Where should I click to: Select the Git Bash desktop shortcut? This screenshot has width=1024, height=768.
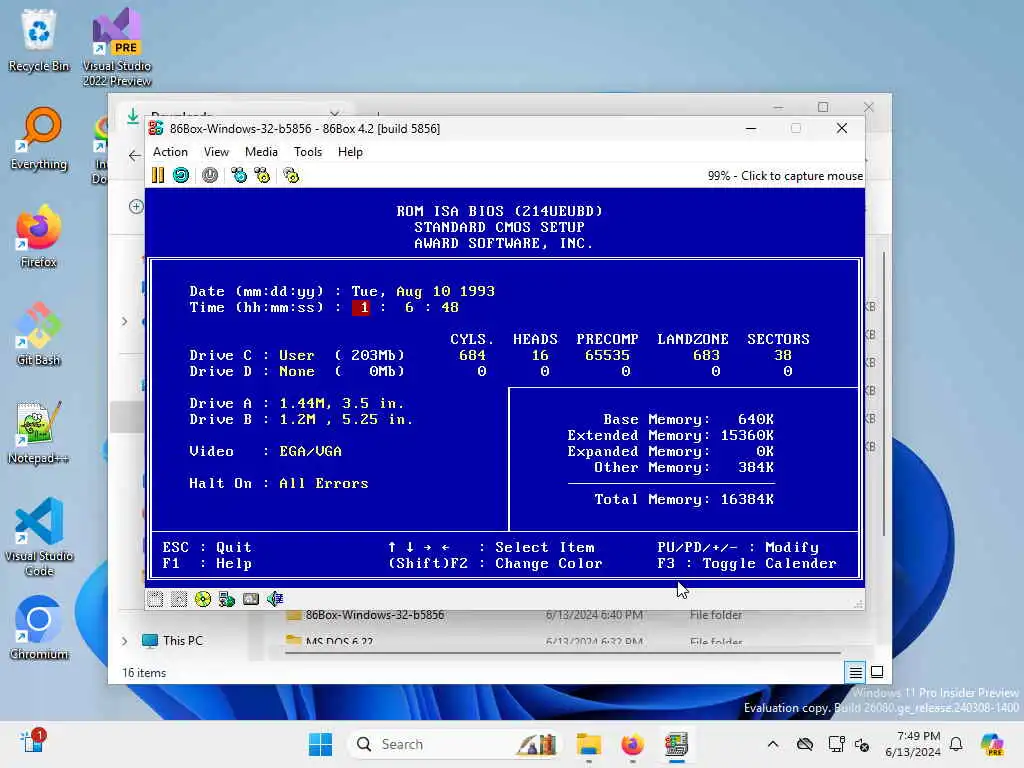click(x=39, y=334)
